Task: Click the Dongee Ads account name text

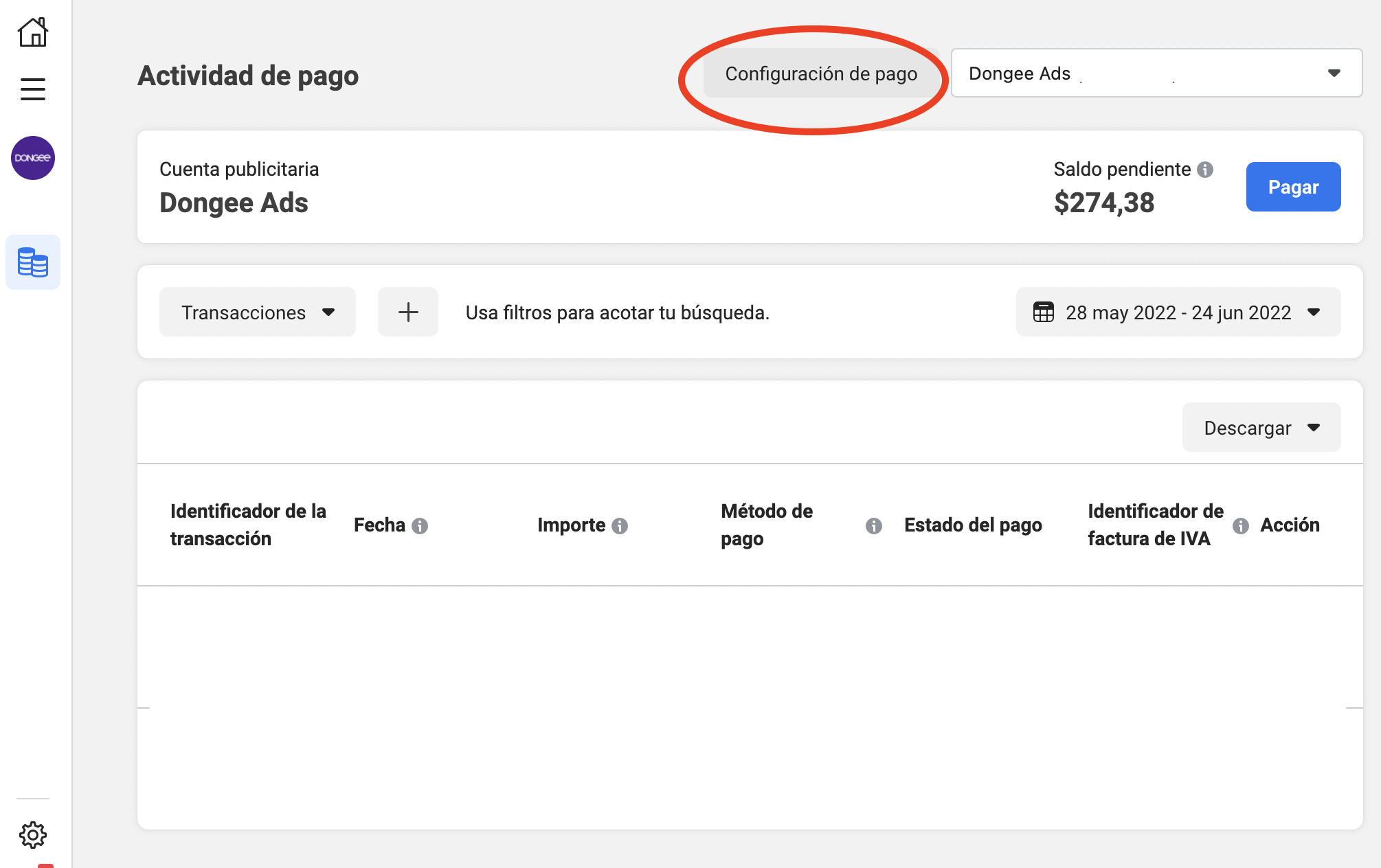Action: [234, 203]
